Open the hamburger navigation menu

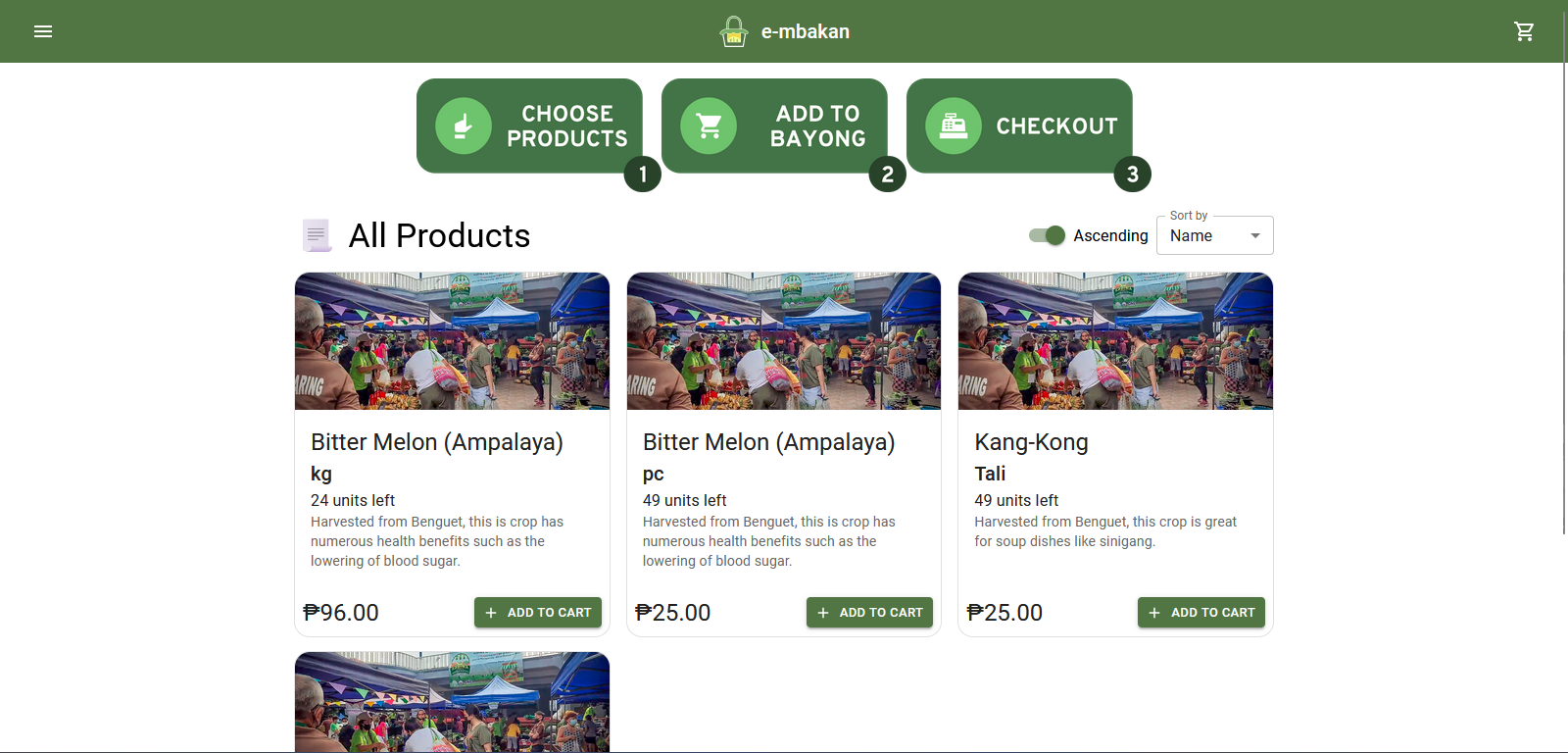pyautogui.click(x=43, y=30)
